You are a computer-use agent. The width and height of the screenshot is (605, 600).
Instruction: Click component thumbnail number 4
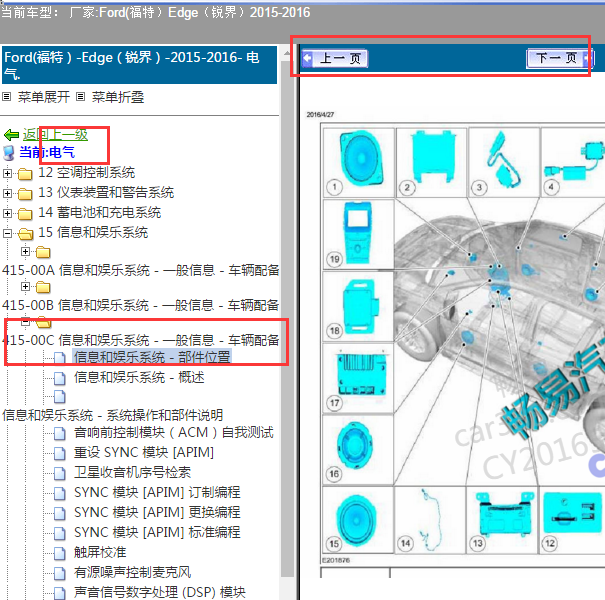point(573,162)
